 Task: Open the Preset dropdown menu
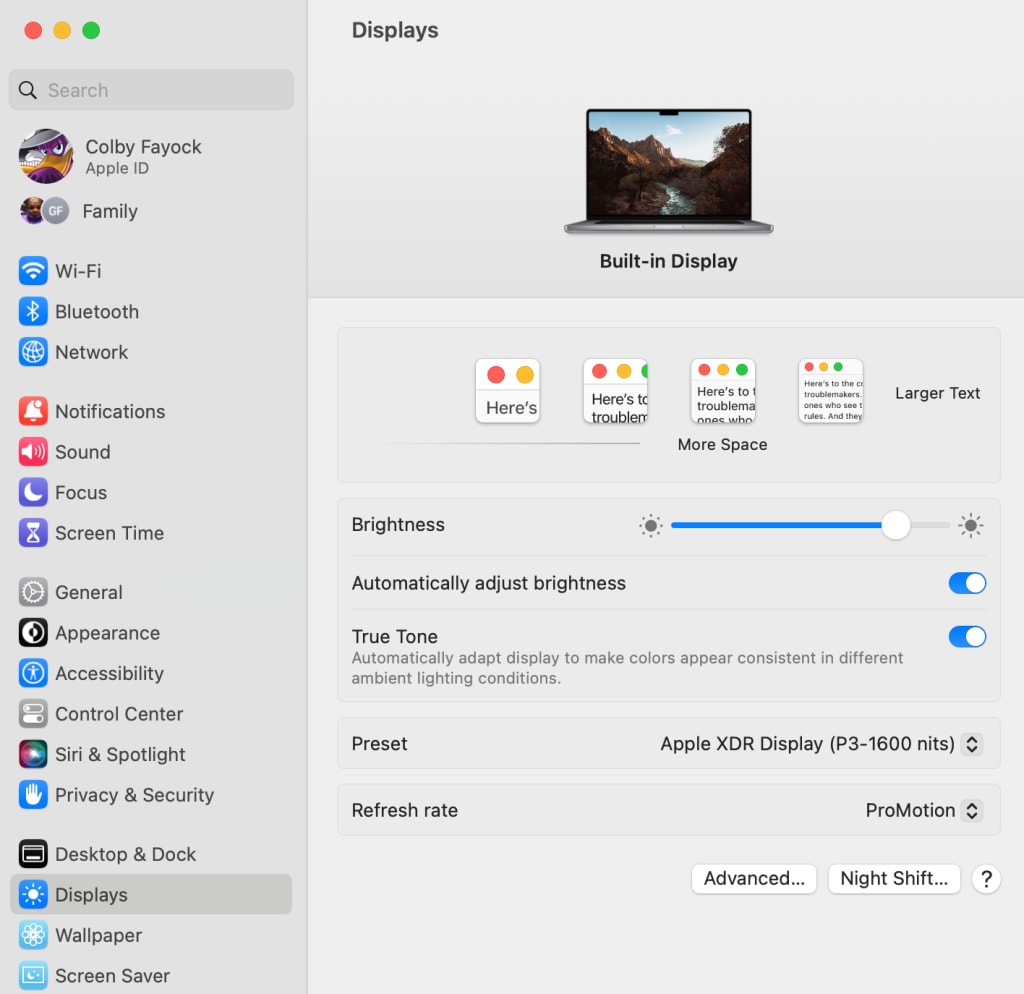click(x=971, y=744)
